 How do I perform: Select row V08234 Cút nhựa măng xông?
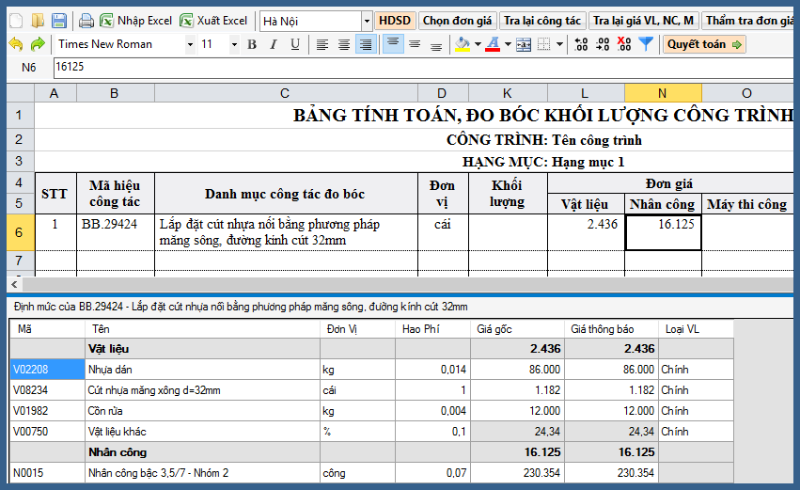(371, 390)
